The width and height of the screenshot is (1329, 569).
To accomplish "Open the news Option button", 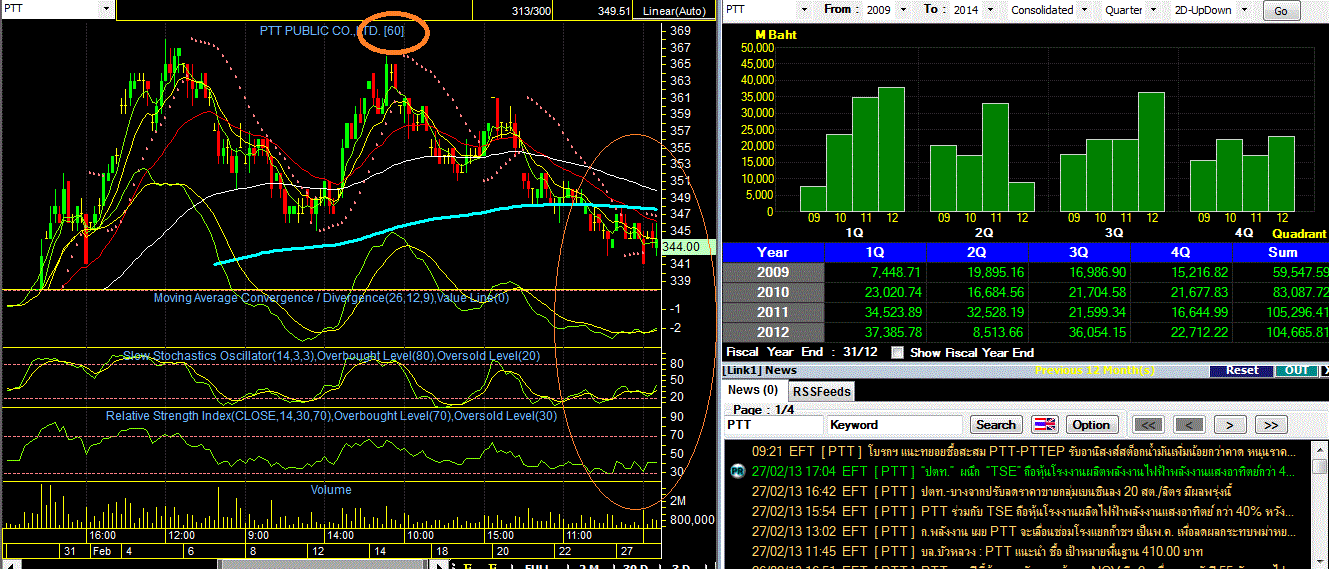I will (x=1091, y=425).
